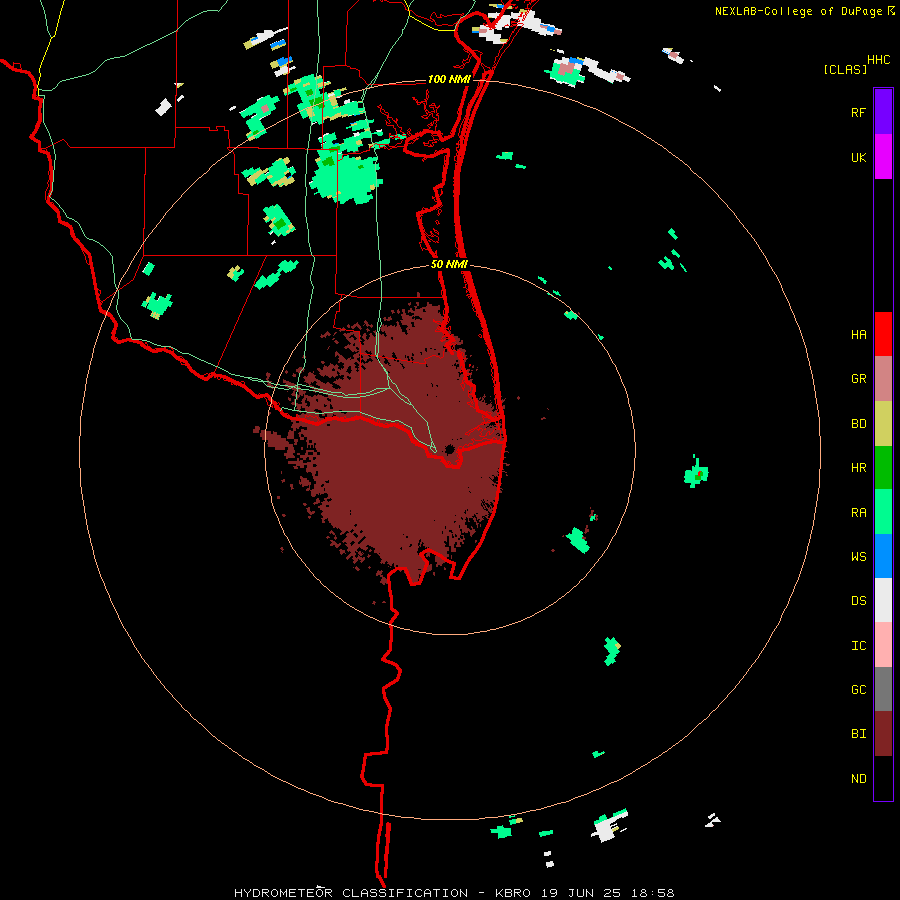Click the 'WS' legend label

pyautogui.click(x=858, y=556)
